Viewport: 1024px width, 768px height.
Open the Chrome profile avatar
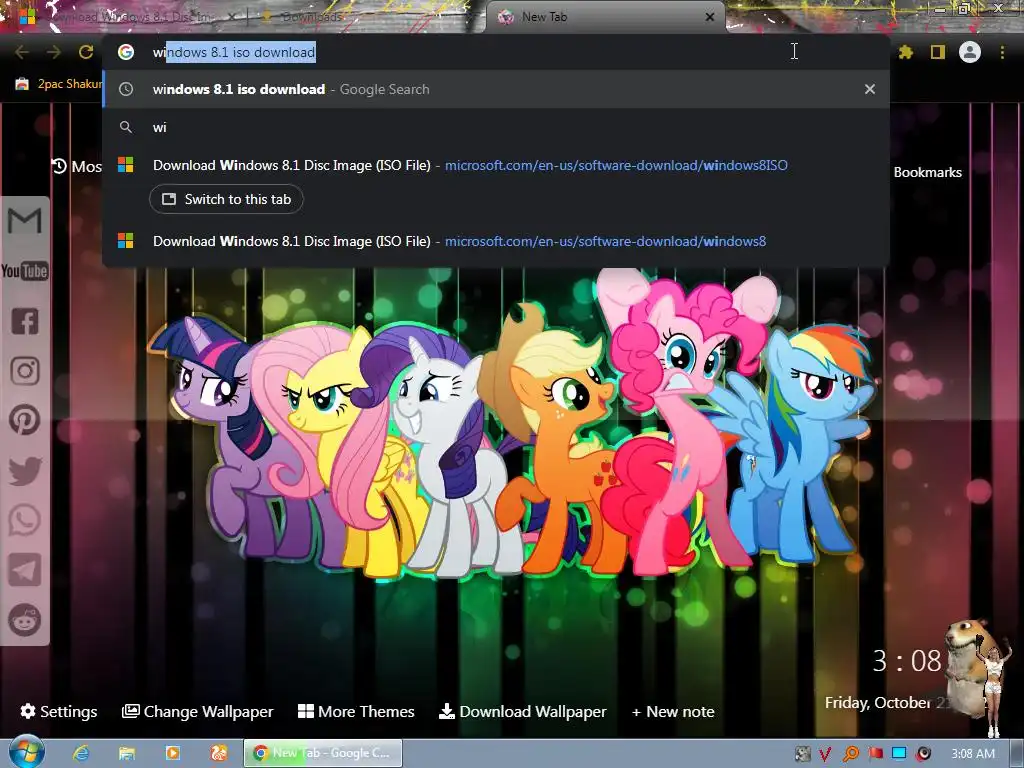click(x=970, y=52)
